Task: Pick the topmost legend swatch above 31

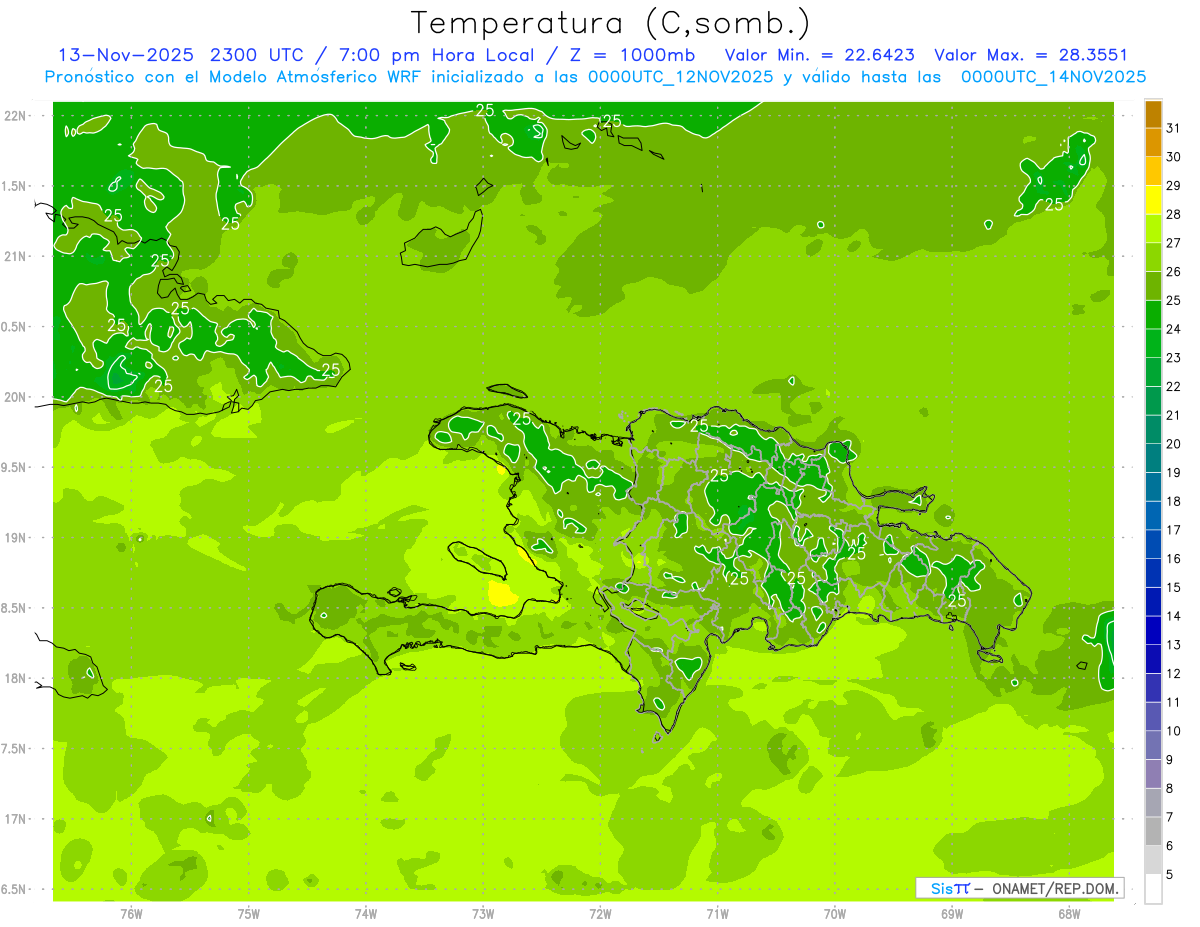Action: coord(1153,114)
